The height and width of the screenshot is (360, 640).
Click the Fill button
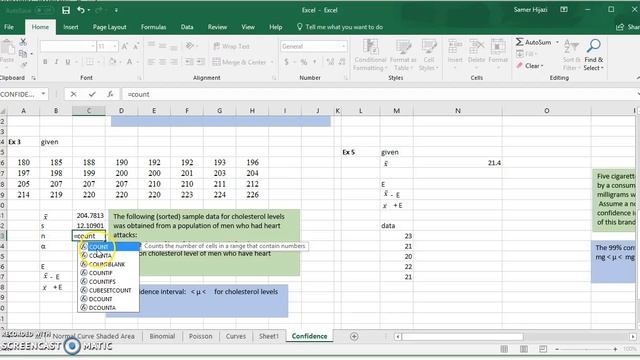click(526, 54)
